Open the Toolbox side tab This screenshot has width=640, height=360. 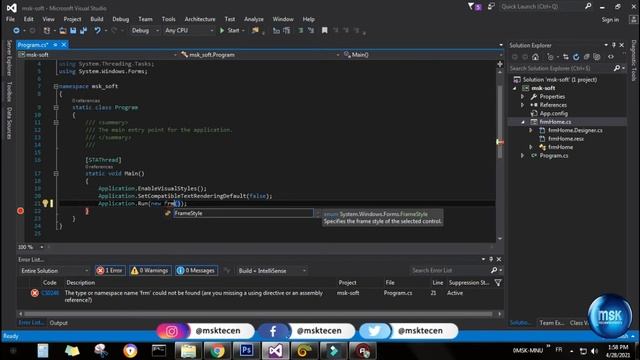9,91
